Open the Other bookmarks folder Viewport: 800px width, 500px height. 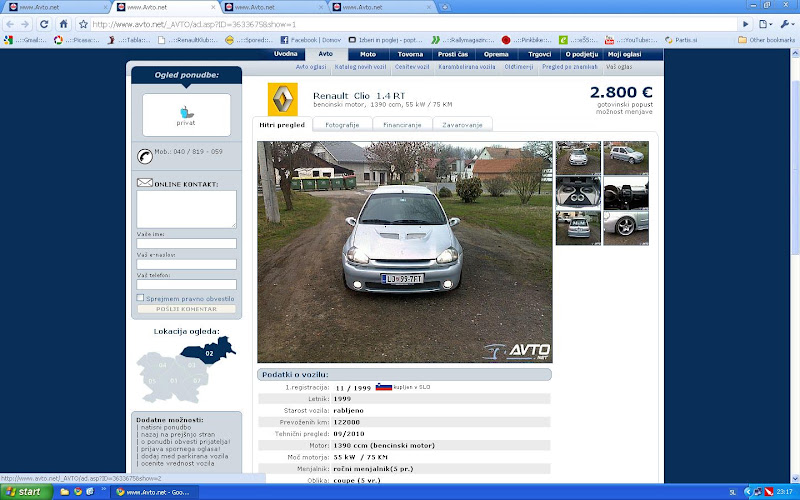tap(766, 40)
